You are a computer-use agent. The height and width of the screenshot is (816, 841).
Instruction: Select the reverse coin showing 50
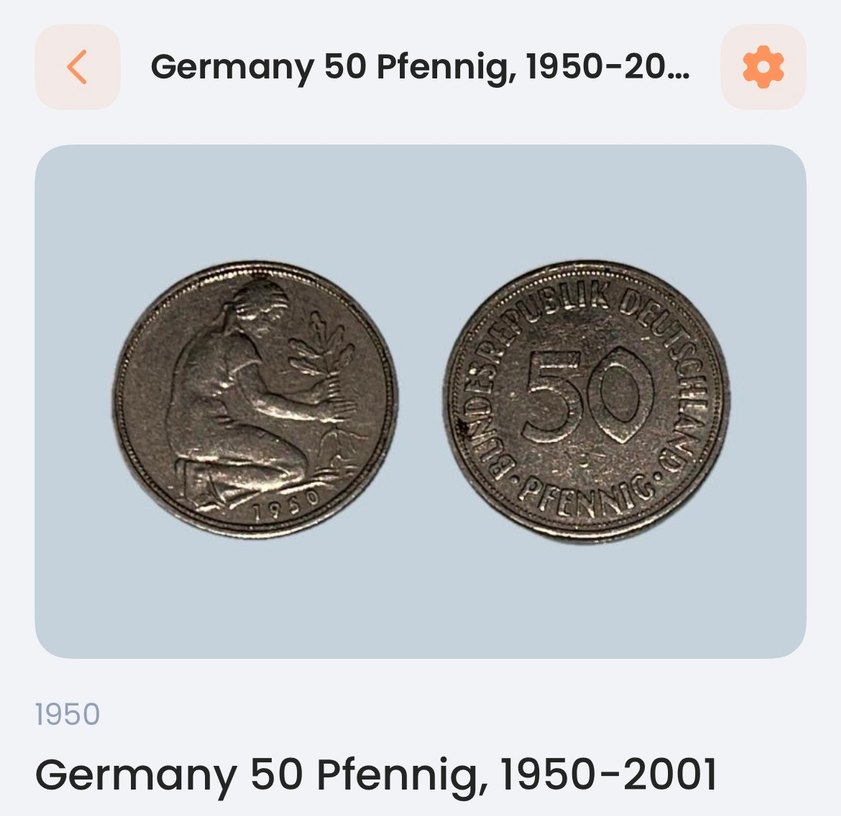click(x=587, y=402)
